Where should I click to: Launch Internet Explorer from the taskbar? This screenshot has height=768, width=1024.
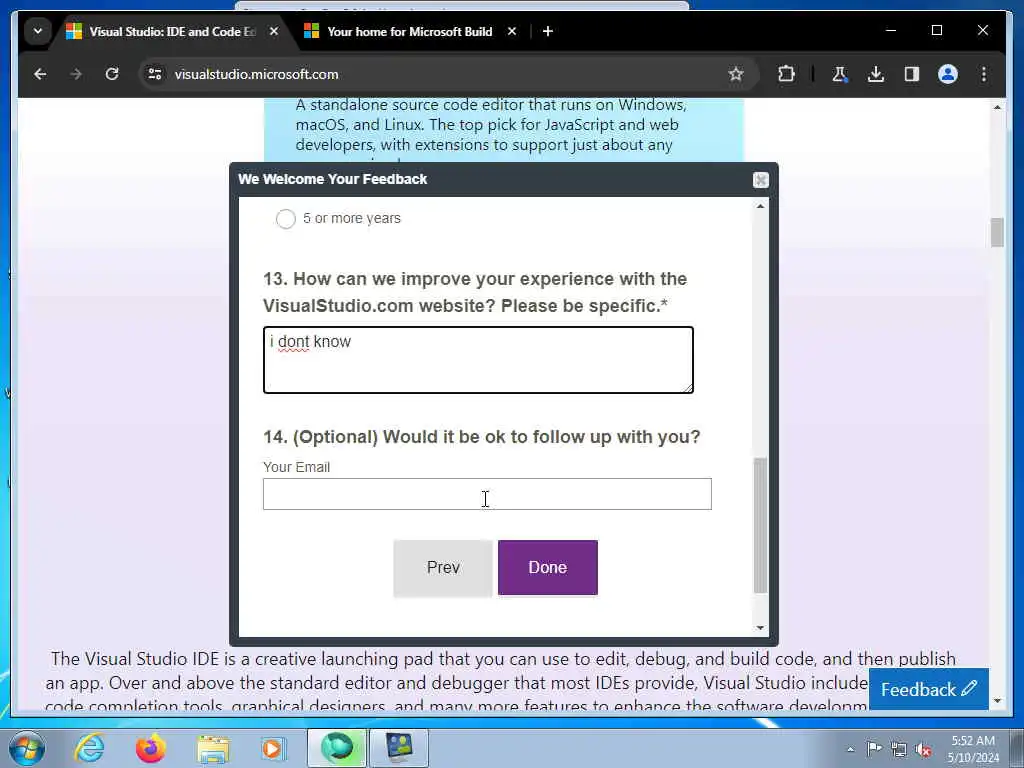pyautogui.click(x=89, y=748)
